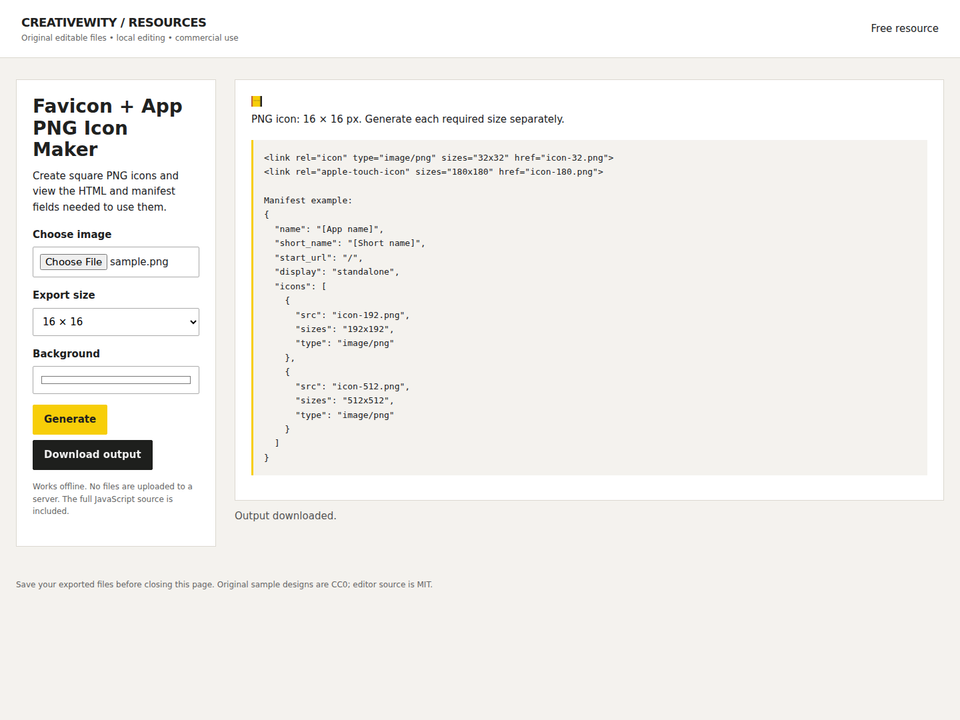960x720 pixels.
Task: Click the 'Export size' label
Action: (64, 295)
